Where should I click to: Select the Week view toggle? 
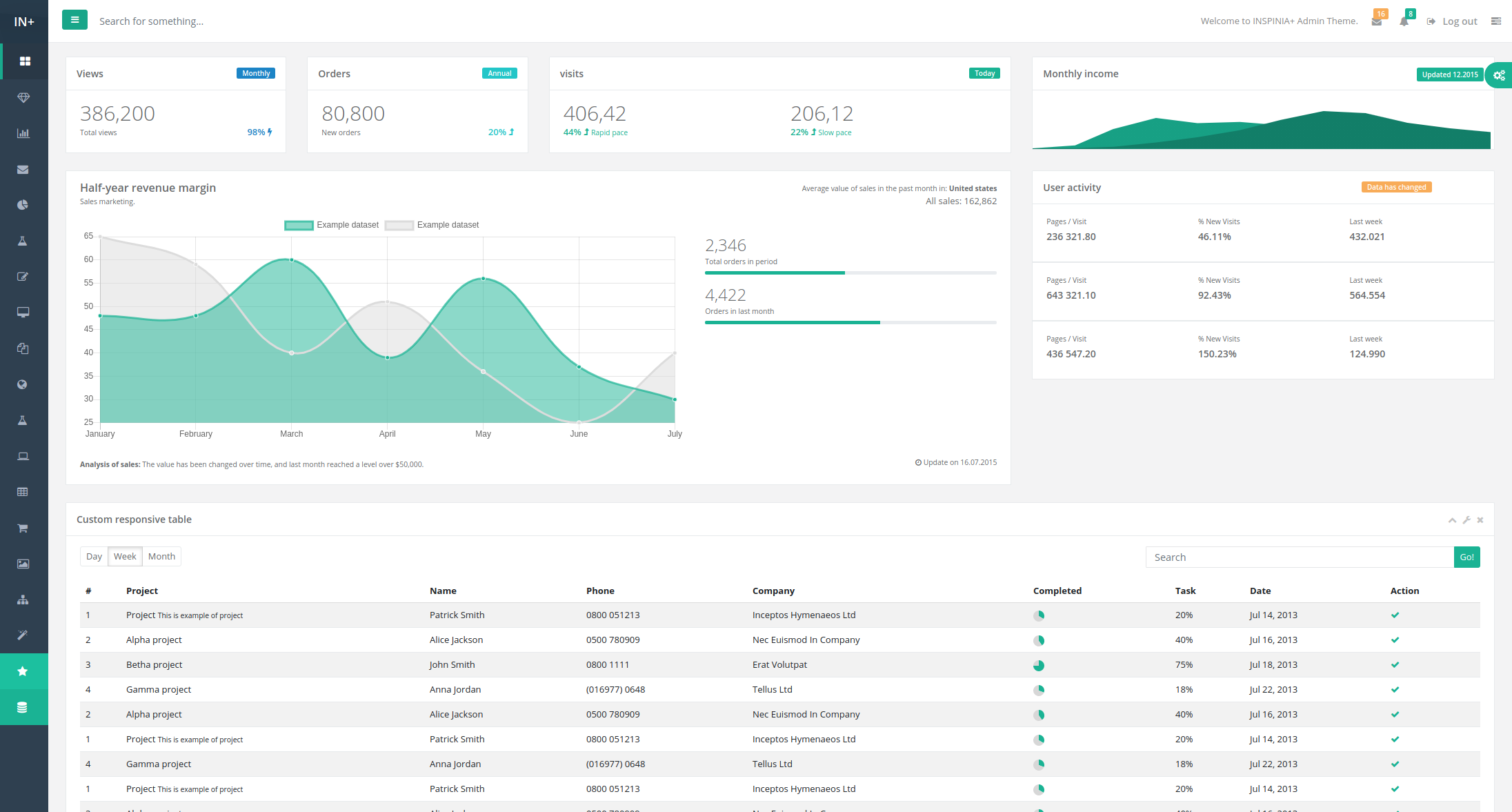[125, 557]
